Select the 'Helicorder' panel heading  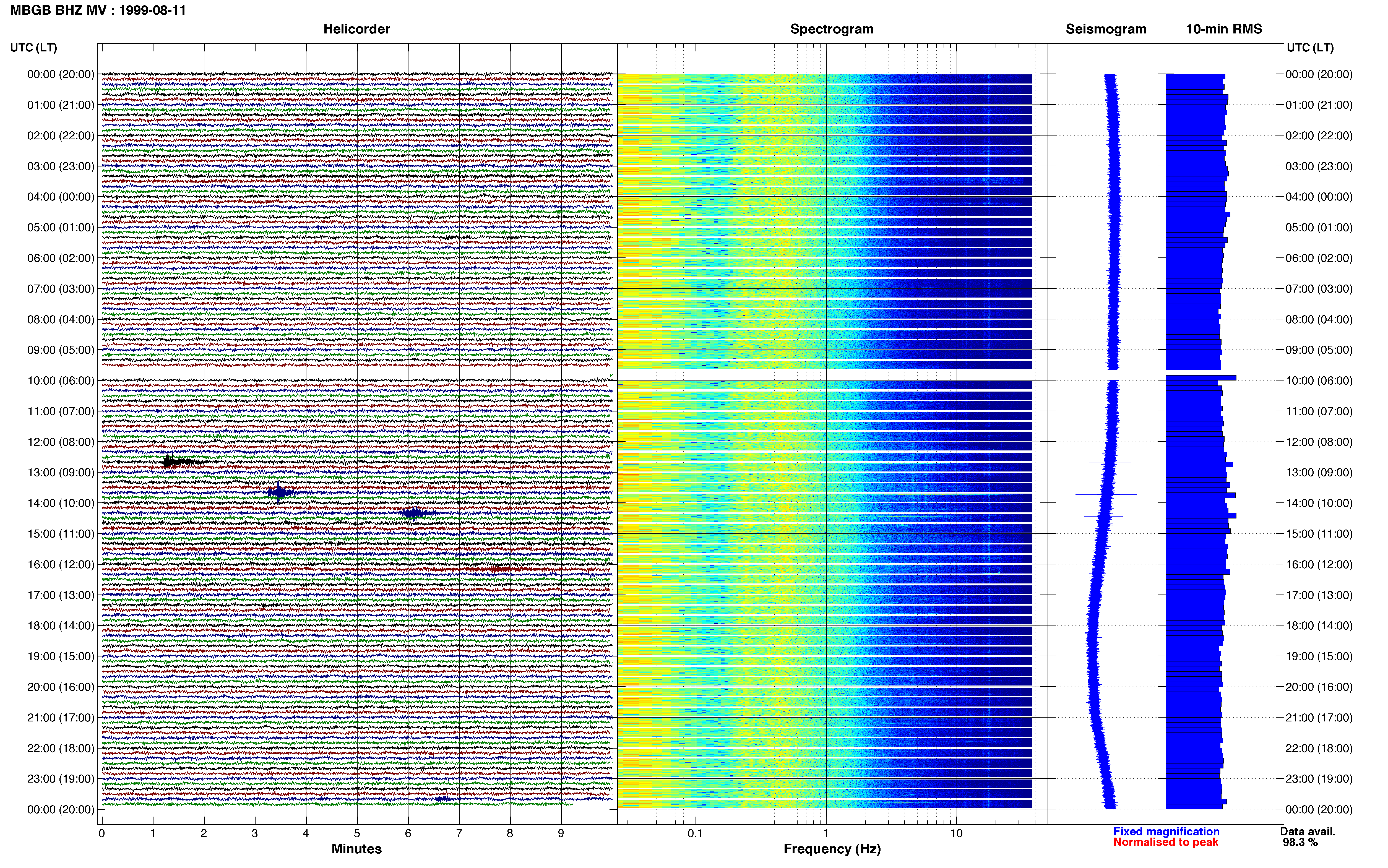[356, 29]
